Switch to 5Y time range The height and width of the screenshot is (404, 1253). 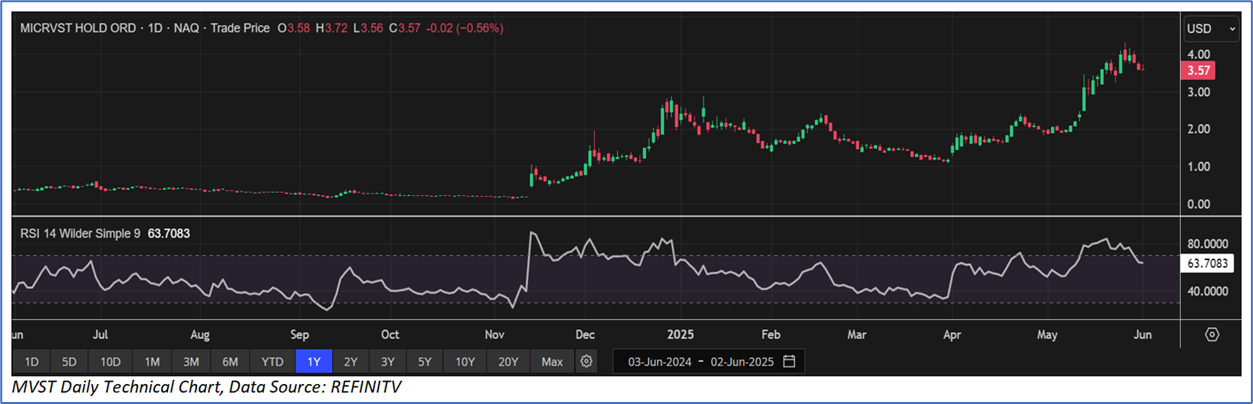point(425,361)
